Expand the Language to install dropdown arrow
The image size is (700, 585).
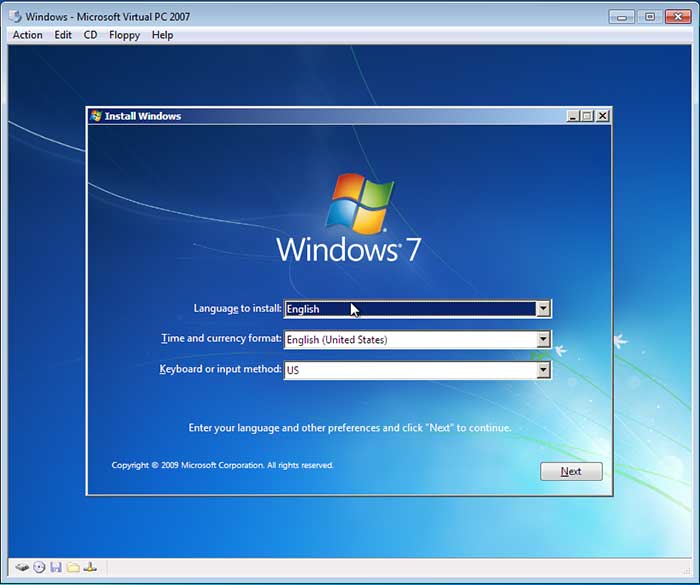point(543,309)
